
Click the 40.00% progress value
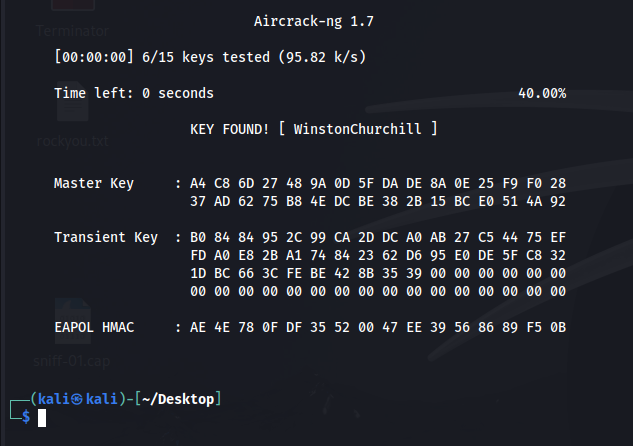tap(542, 93)
